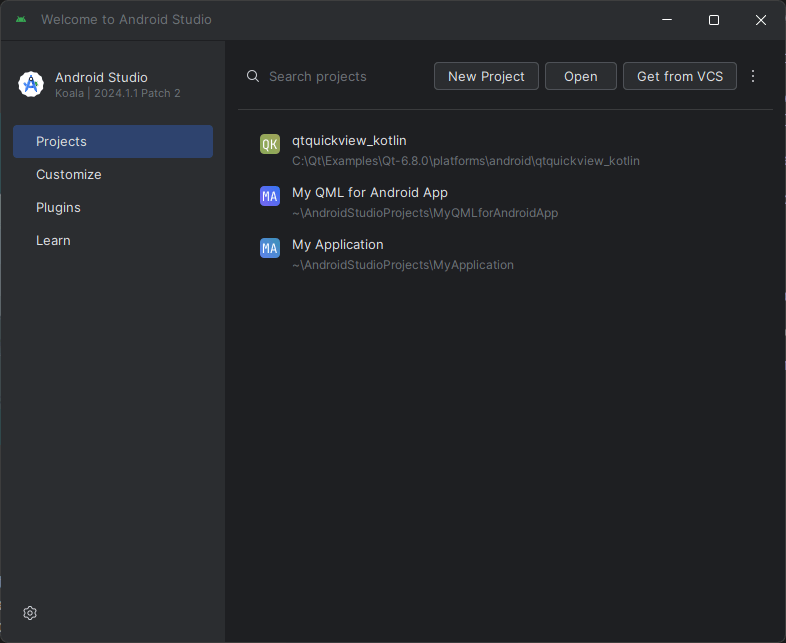Click the QK icon beside qtquickview_kotlin
This screenshot has height=643, width=786.
coord(269,144)
